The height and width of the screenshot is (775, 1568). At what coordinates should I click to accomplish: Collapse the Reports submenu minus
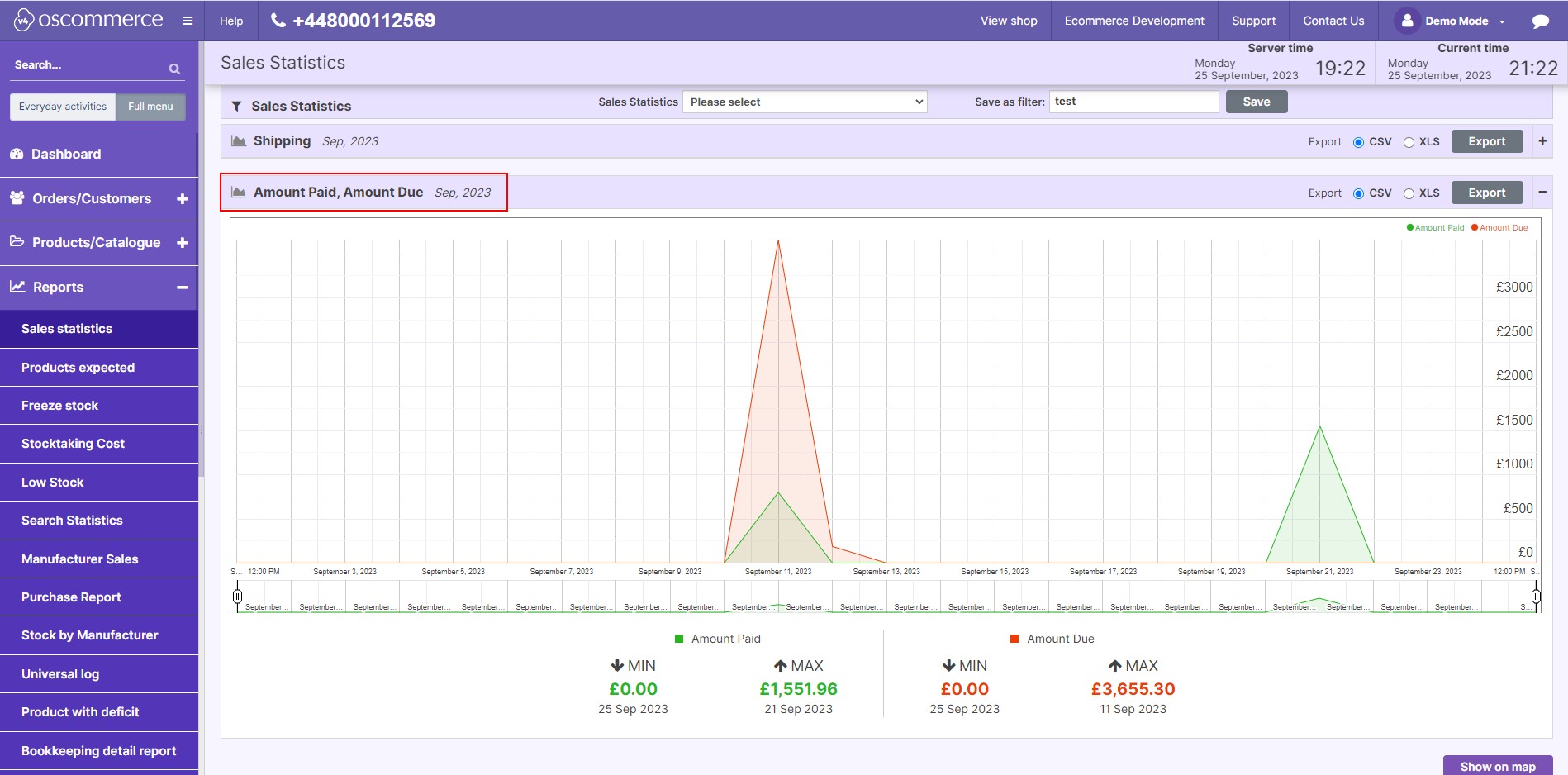[x=183, y=287]
